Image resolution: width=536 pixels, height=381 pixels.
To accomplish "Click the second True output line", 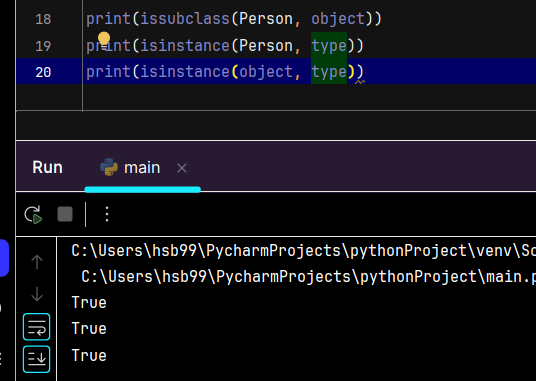I will [x=89, y=328].
